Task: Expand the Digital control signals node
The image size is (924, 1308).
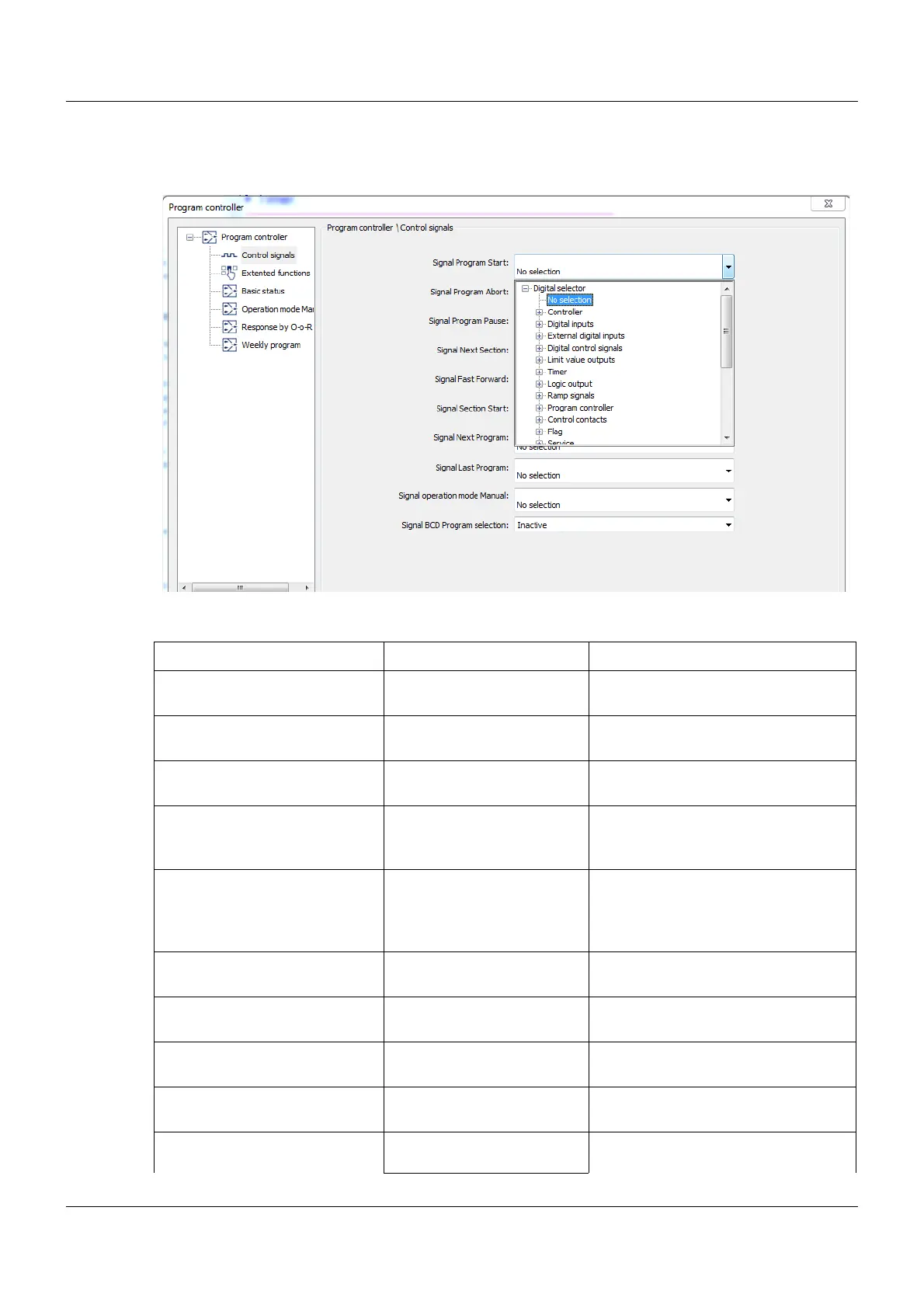Action: tap(540, 348)
